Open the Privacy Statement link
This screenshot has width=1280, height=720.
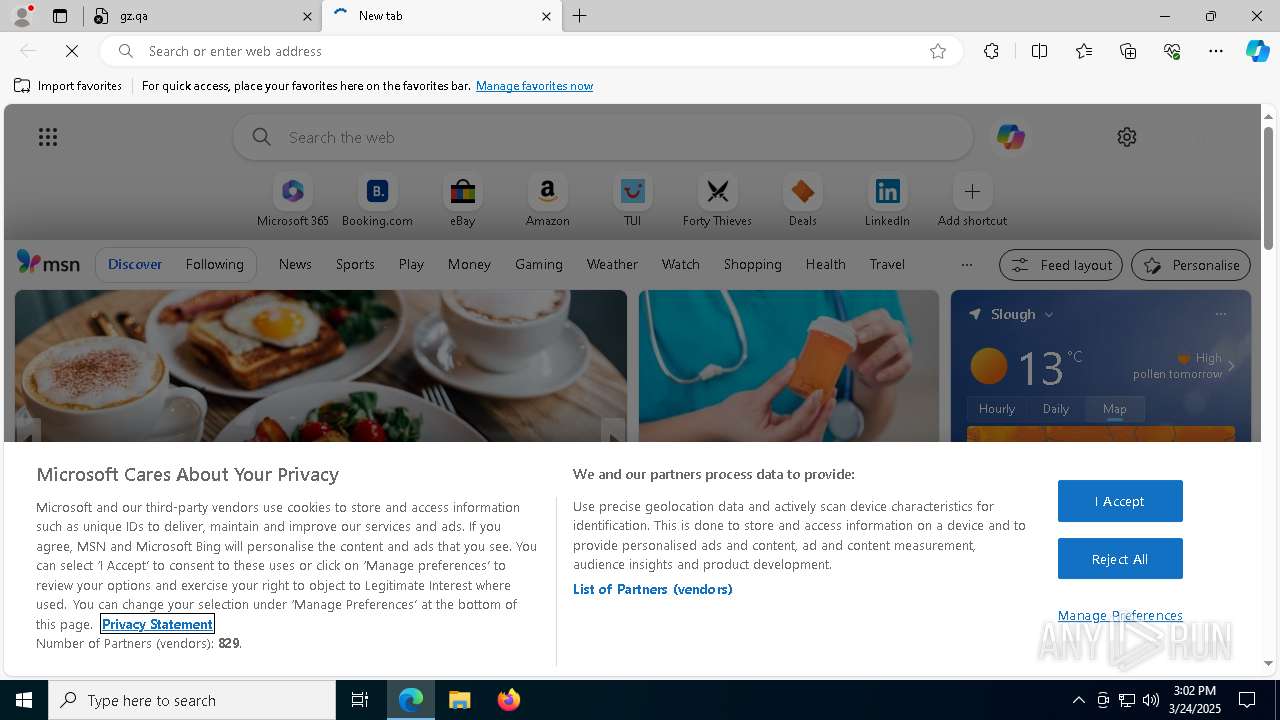[x=157, y=624]
